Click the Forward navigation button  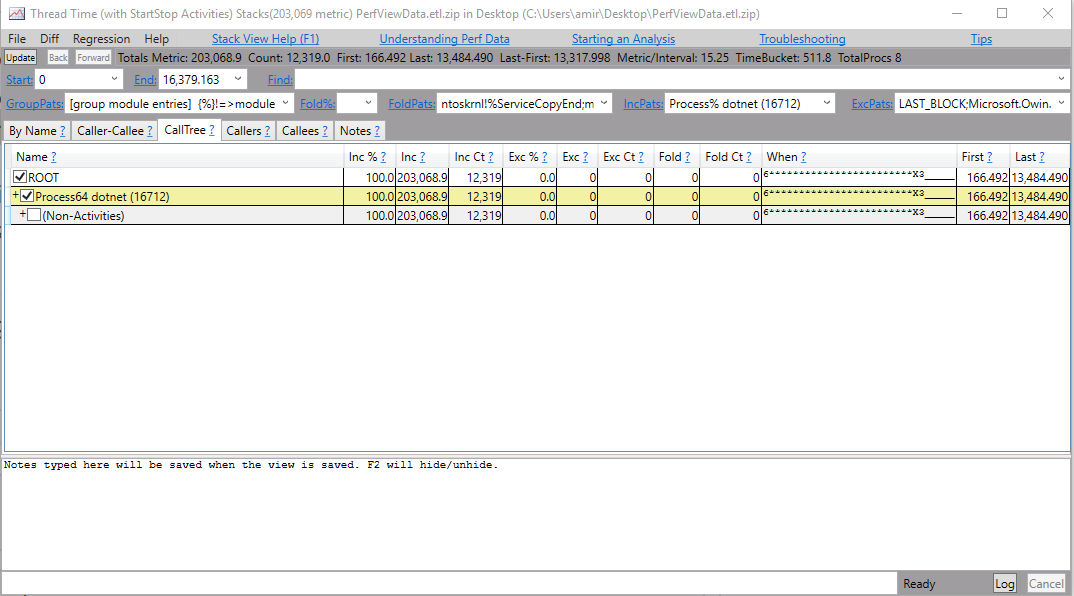pyautogui.click(x=93, y=57)
